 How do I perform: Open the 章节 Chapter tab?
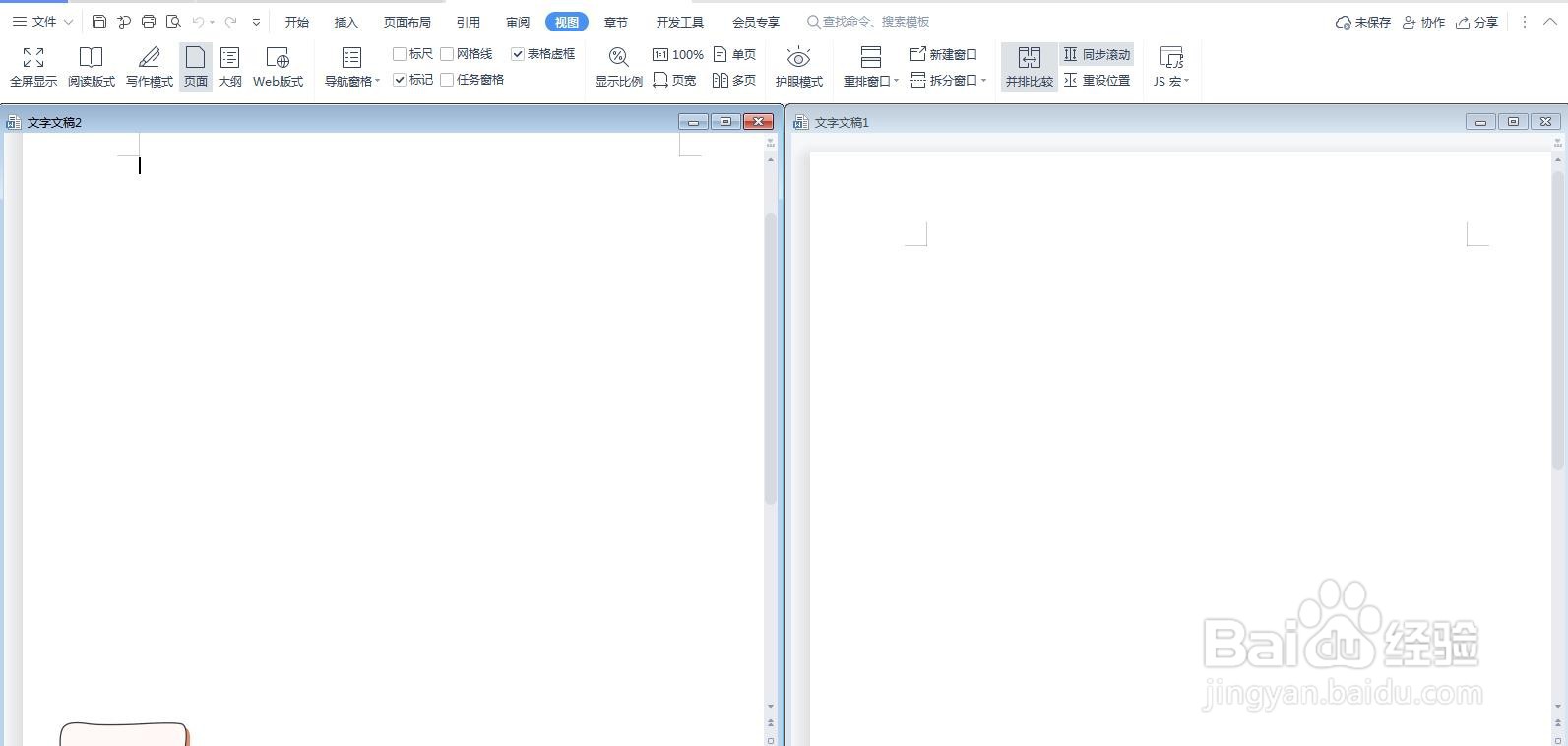pyautogui.click(x=616, y=22)
